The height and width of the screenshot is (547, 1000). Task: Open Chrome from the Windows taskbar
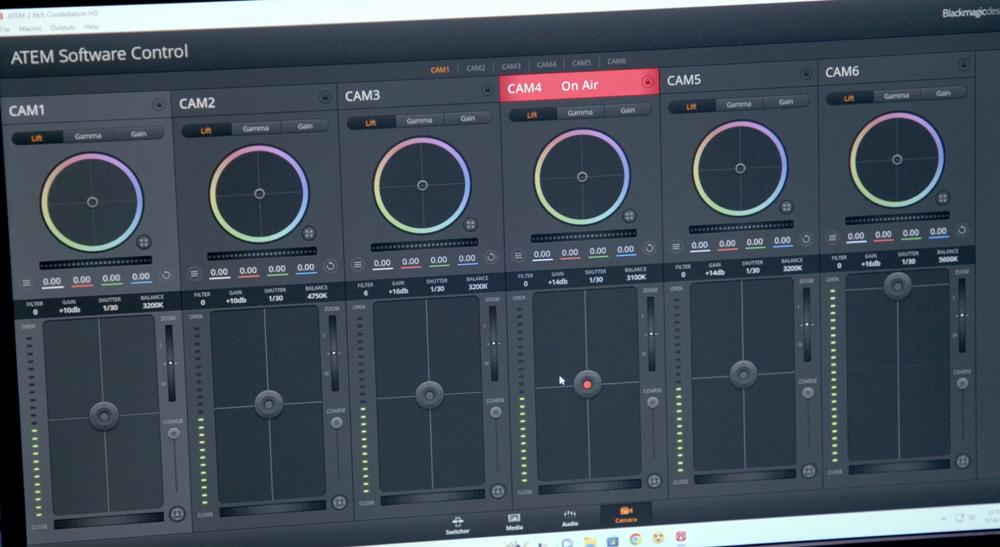pos(635,539)
